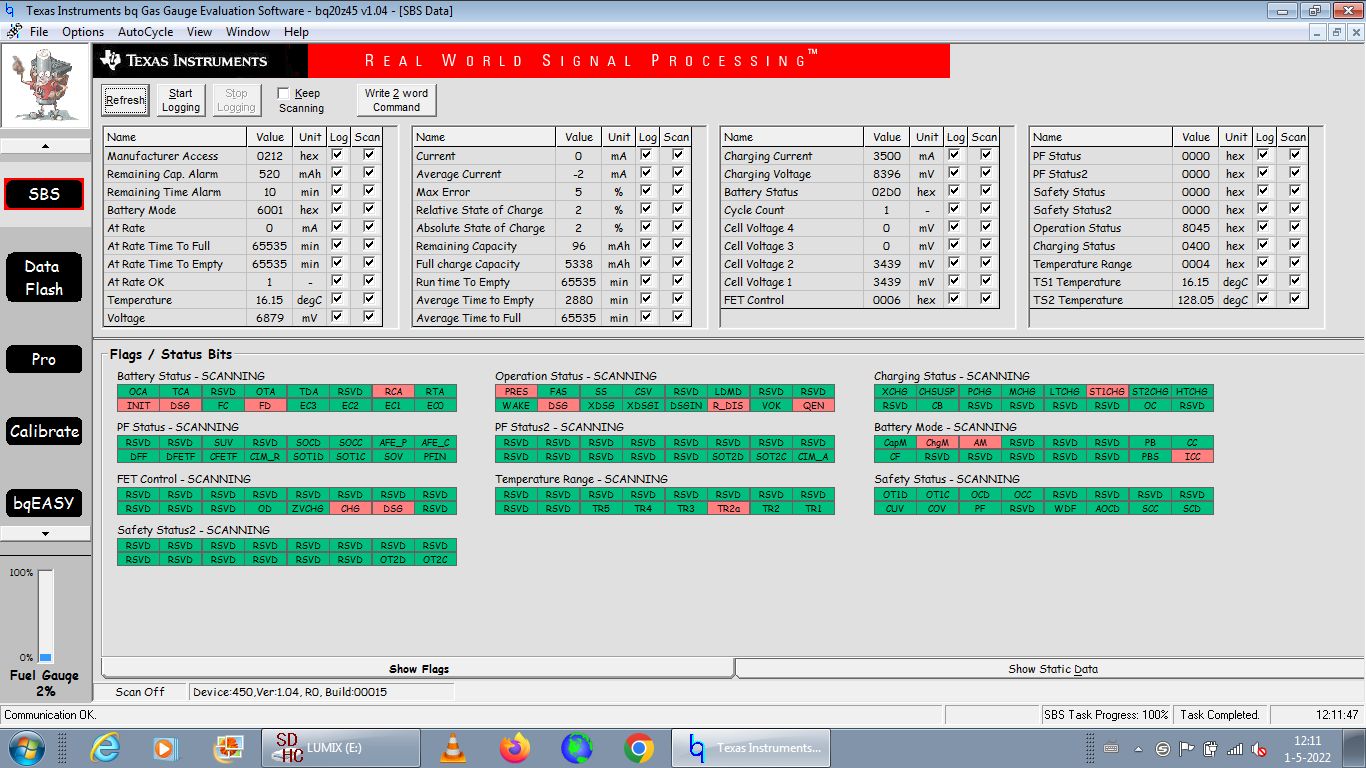Click the red ST1CHG bit in Charging Status
The width and height of the screenshot is (1366, 768).
[x=1107, y=392]
